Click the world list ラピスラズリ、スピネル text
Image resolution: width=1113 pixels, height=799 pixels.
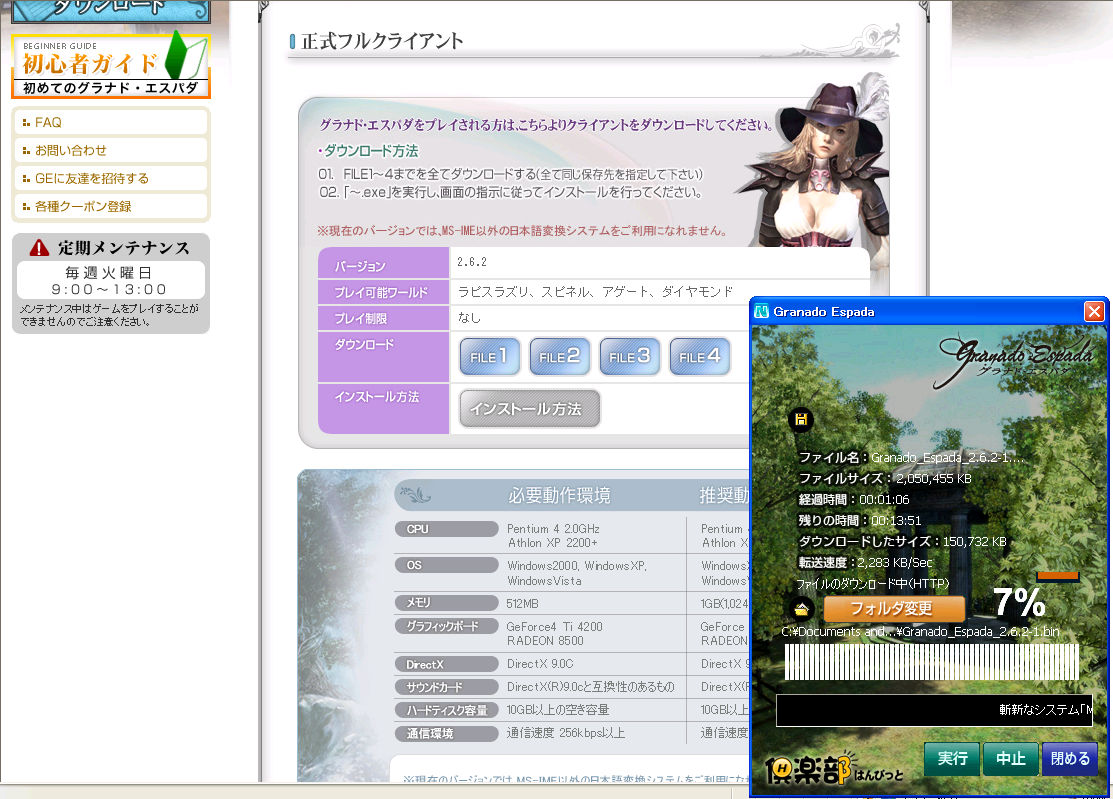[595, 292]
